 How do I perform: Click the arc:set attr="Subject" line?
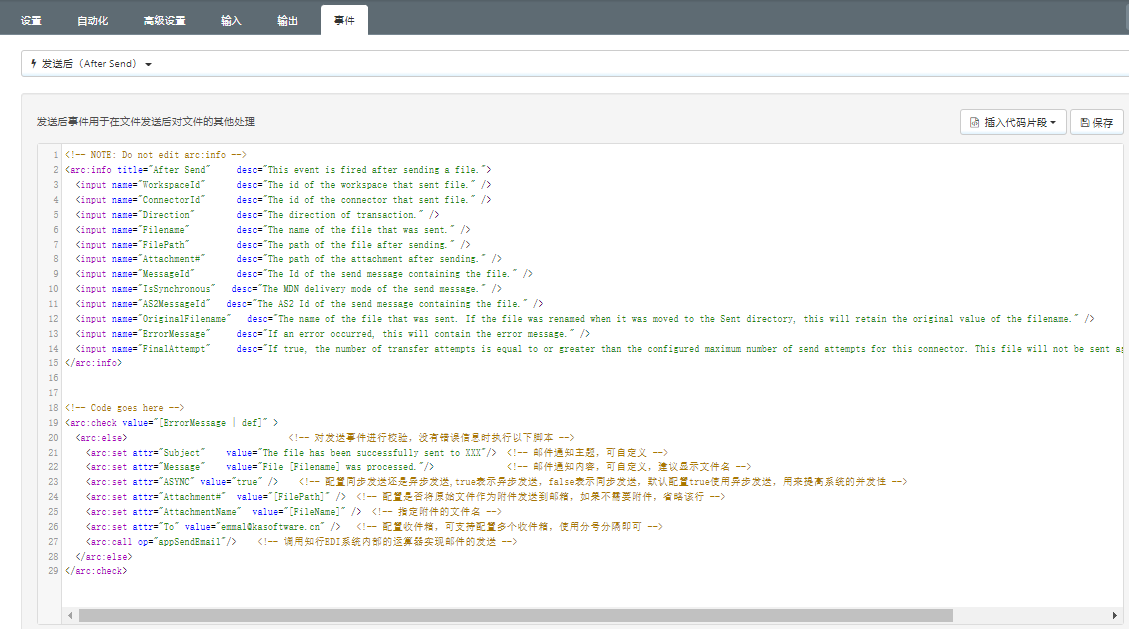point(377,453)
